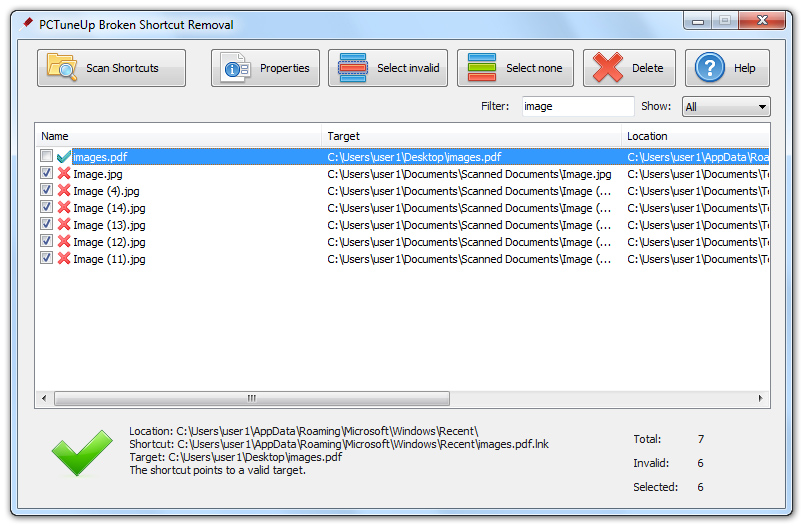The height and width of the screenshot is (526, 803).
Task: Click the Target cell of Image (11).jpg row
Action: pyautogui.click(x=469, y=259)
